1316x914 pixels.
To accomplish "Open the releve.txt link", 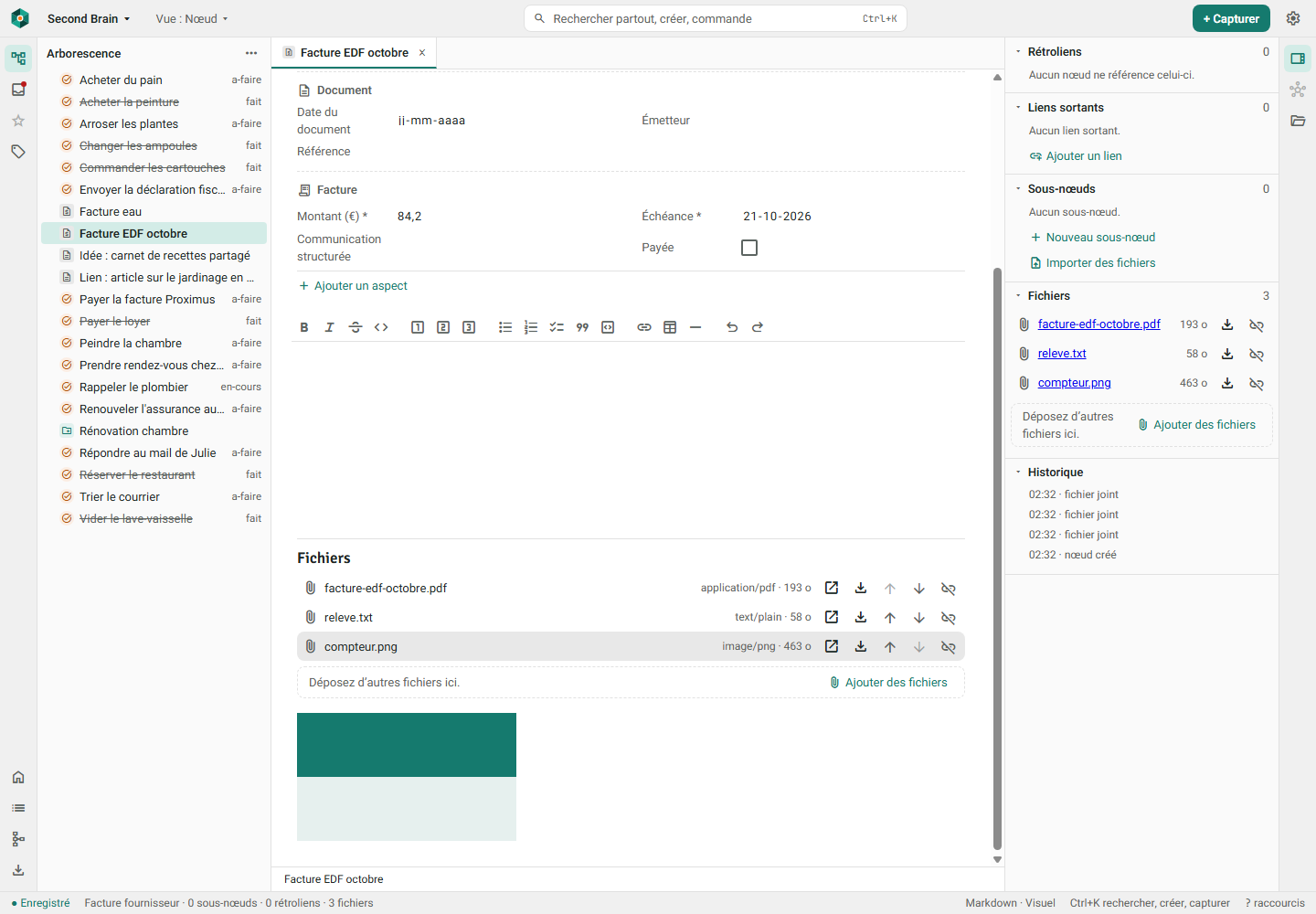I will [1062, 354].
